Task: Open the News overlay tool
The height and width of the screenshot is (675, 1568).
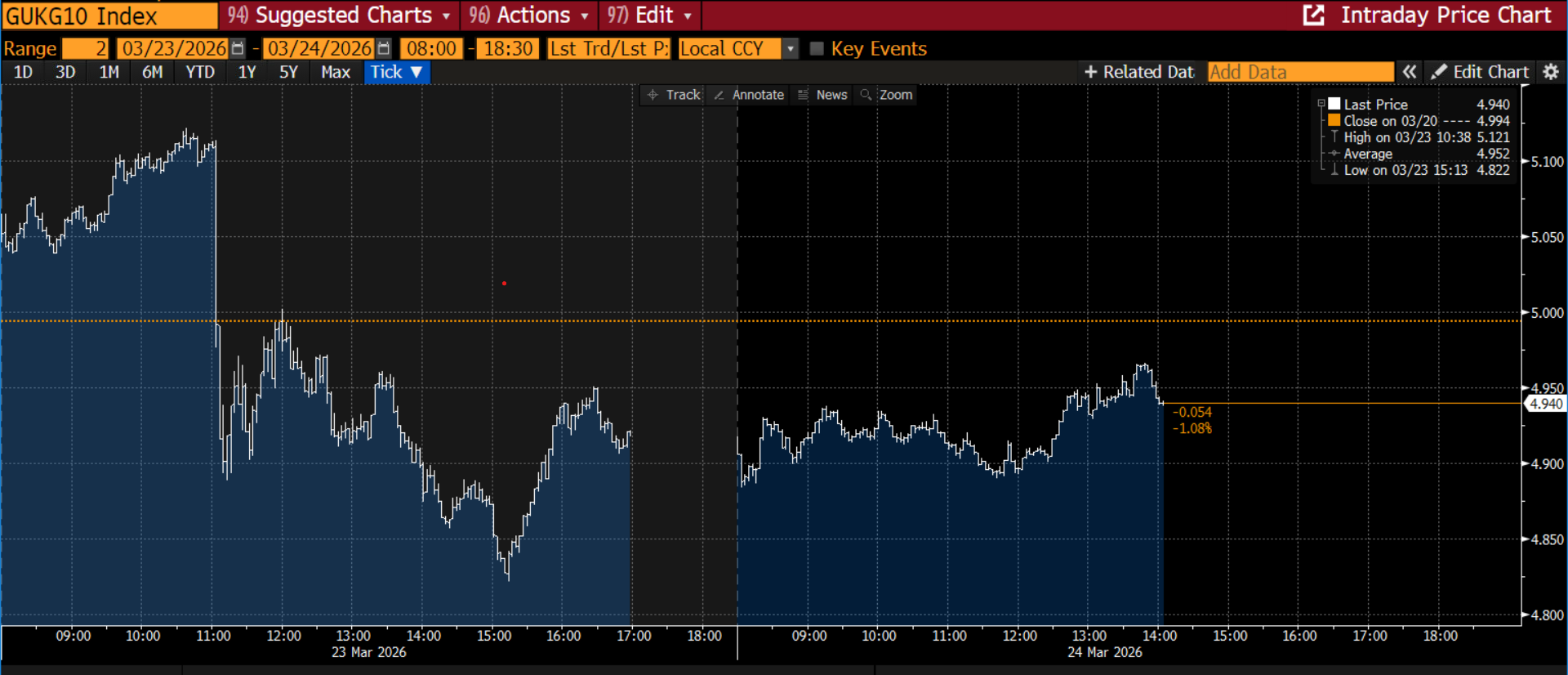Action: click(822, 95)
